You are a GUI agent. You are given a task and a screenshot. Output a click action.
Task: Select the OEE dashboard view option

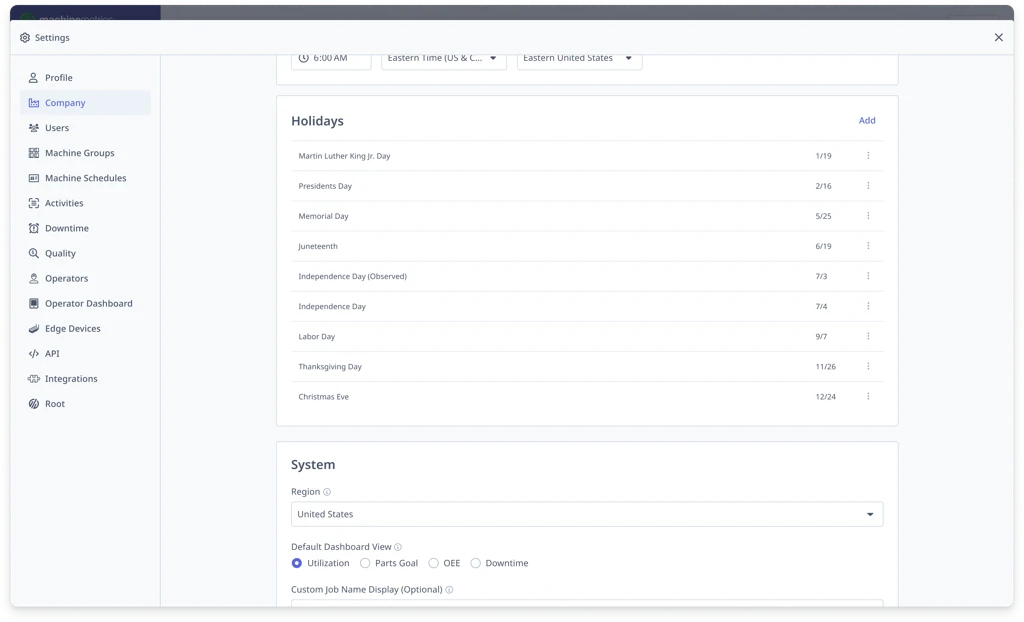click(x=433, y=563)
